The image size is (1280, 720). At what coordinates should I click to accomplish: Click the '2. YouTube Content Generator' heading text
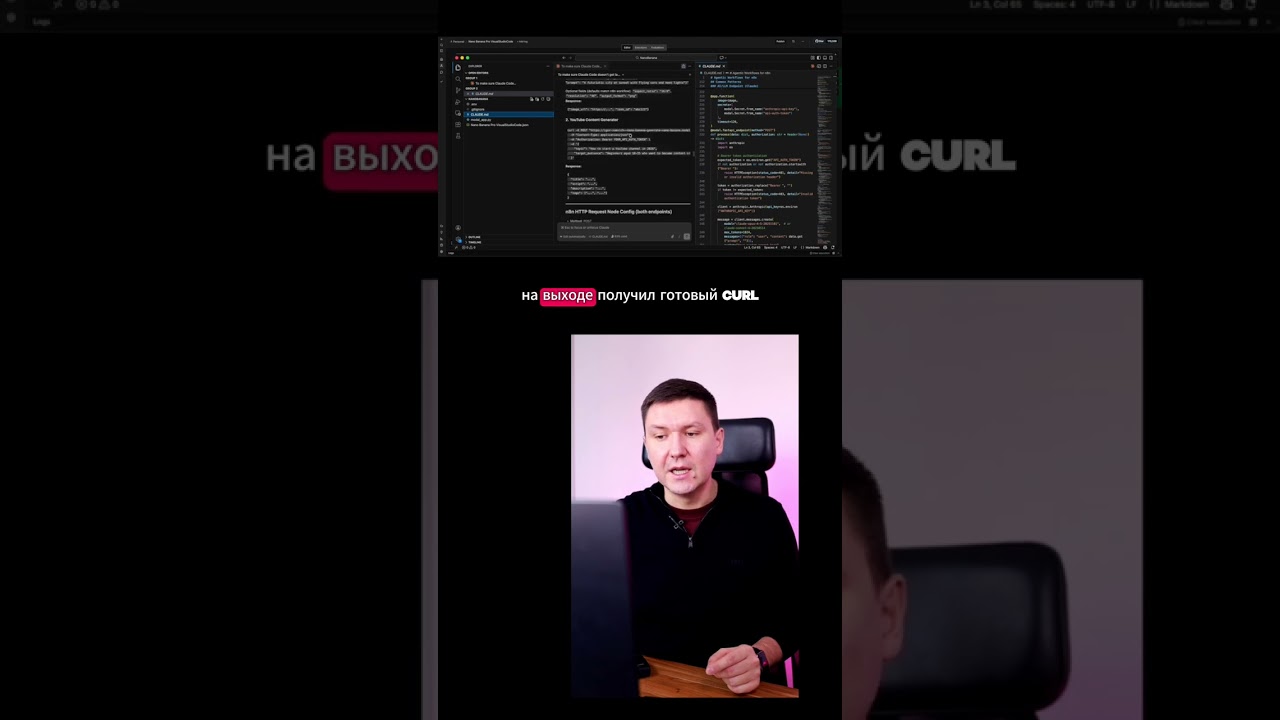pyautogui.click(x=592, y=120)
